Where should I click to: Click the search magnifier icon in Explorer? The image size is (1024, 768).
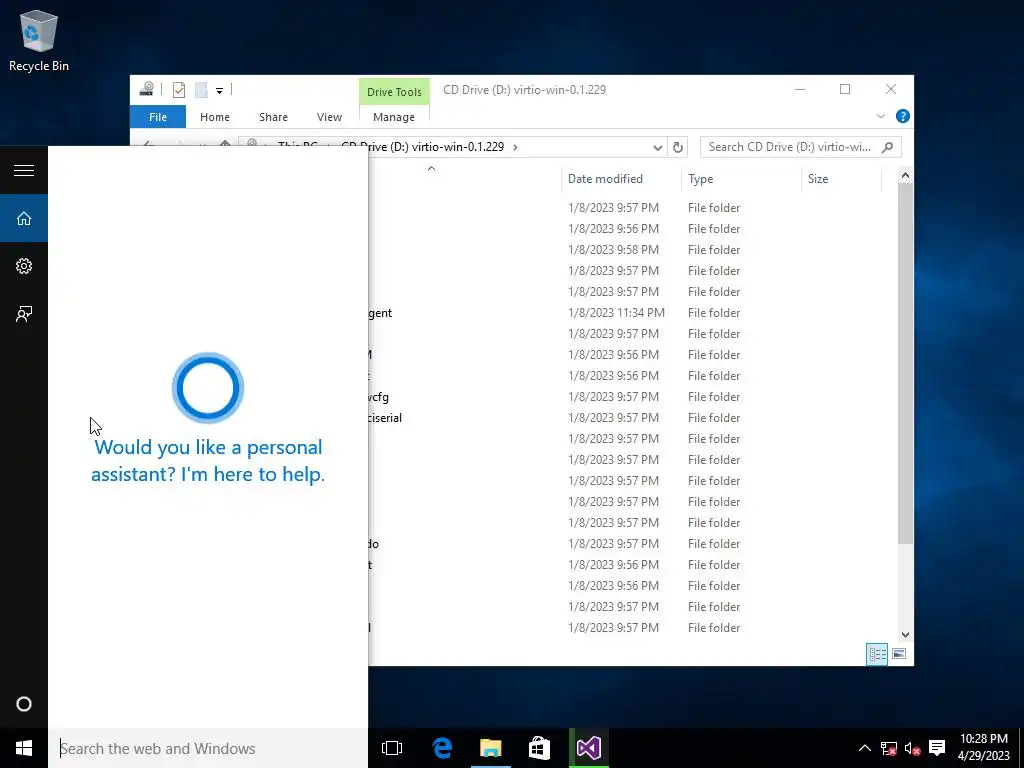coord(888,147)
